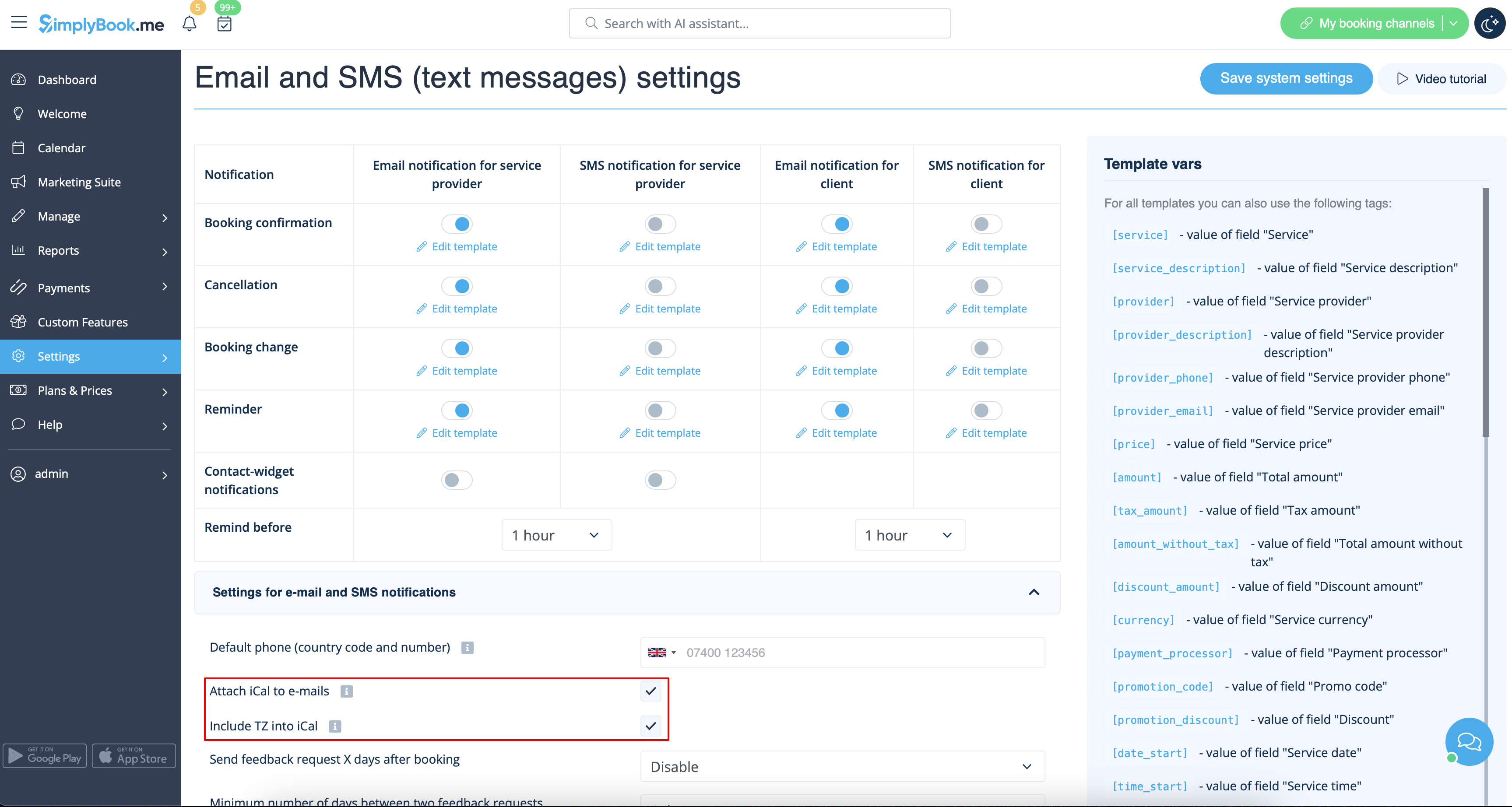Open My booking channels dropdown arrow
1512x807 pixels.
pyautogui.click(x=1454, y=24)
